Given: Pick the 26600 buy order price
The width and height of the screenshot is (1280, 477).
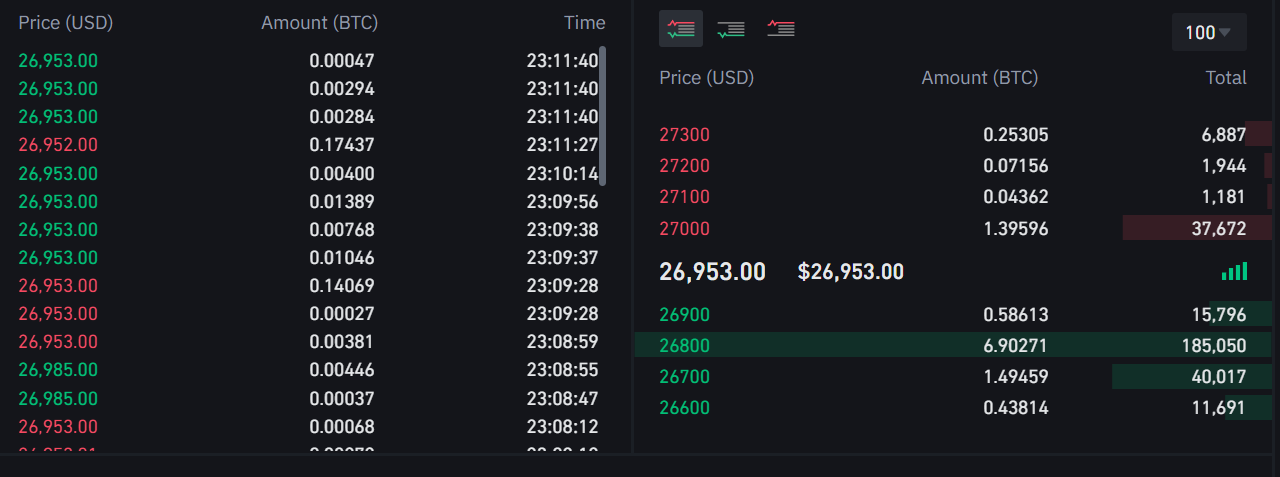Looking at the screenshot, I should click(684, 408).
